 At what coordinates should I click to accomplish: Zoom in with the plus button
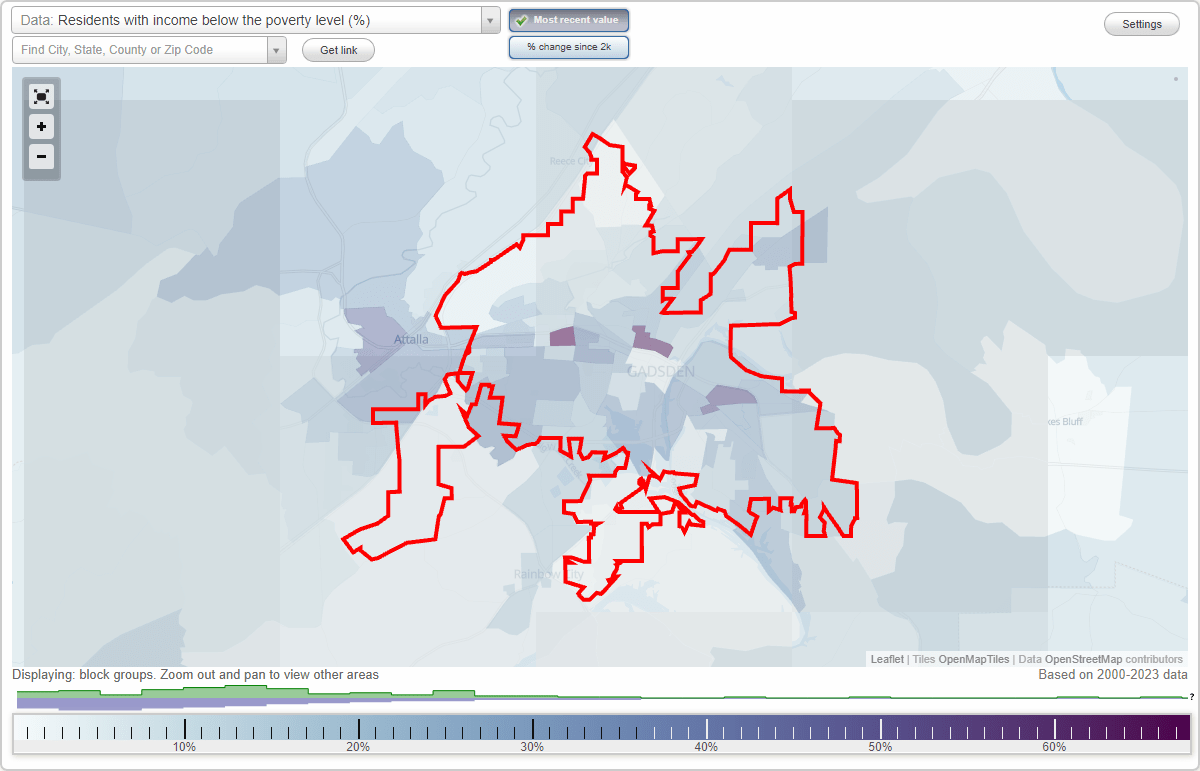[41, 127]
